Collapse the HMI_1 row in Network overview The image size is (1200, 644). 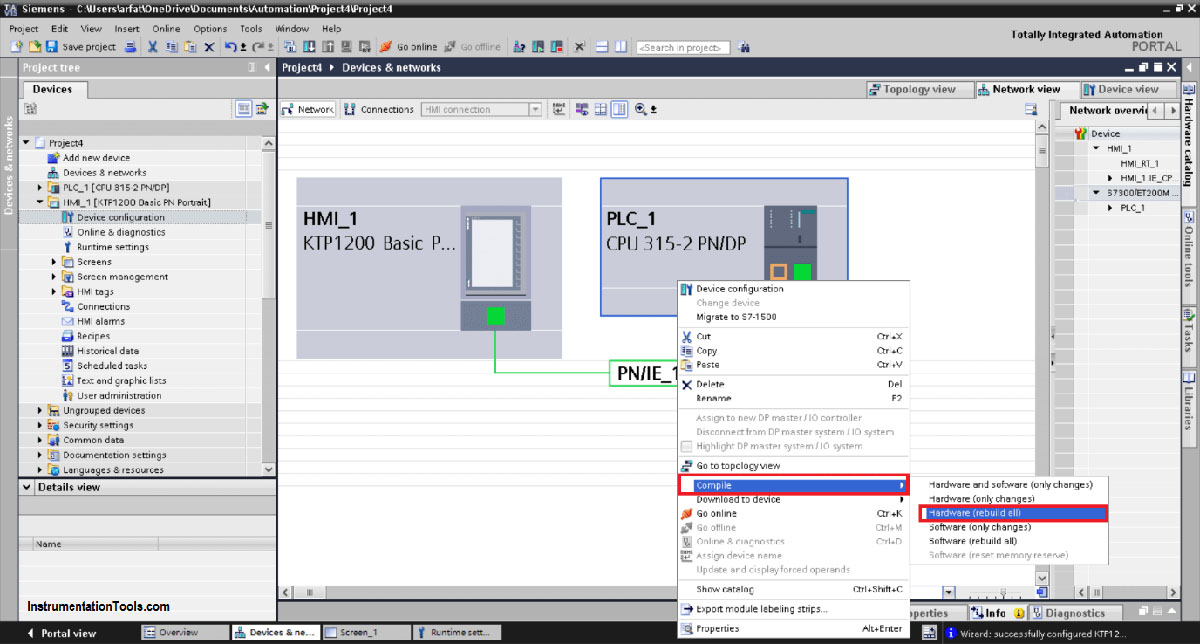tap(1095, 148)
